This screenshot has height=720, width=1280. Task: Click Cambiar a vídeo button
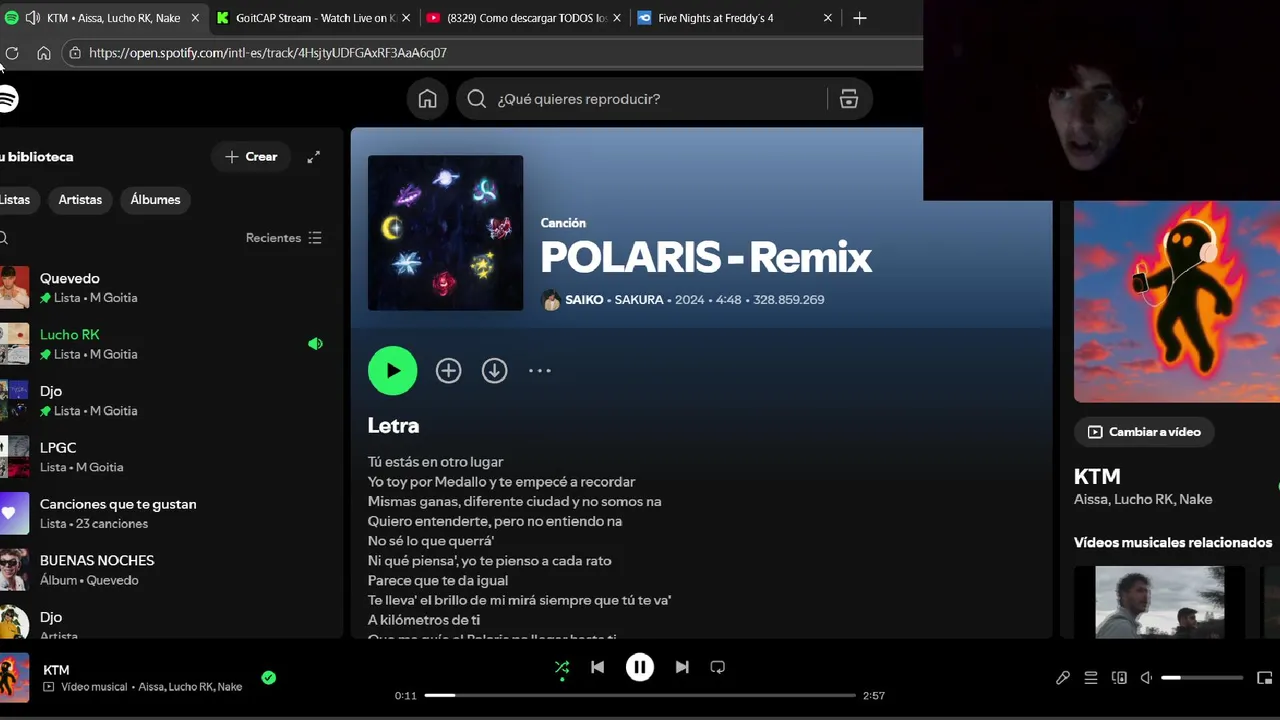tap(1144, 432)
